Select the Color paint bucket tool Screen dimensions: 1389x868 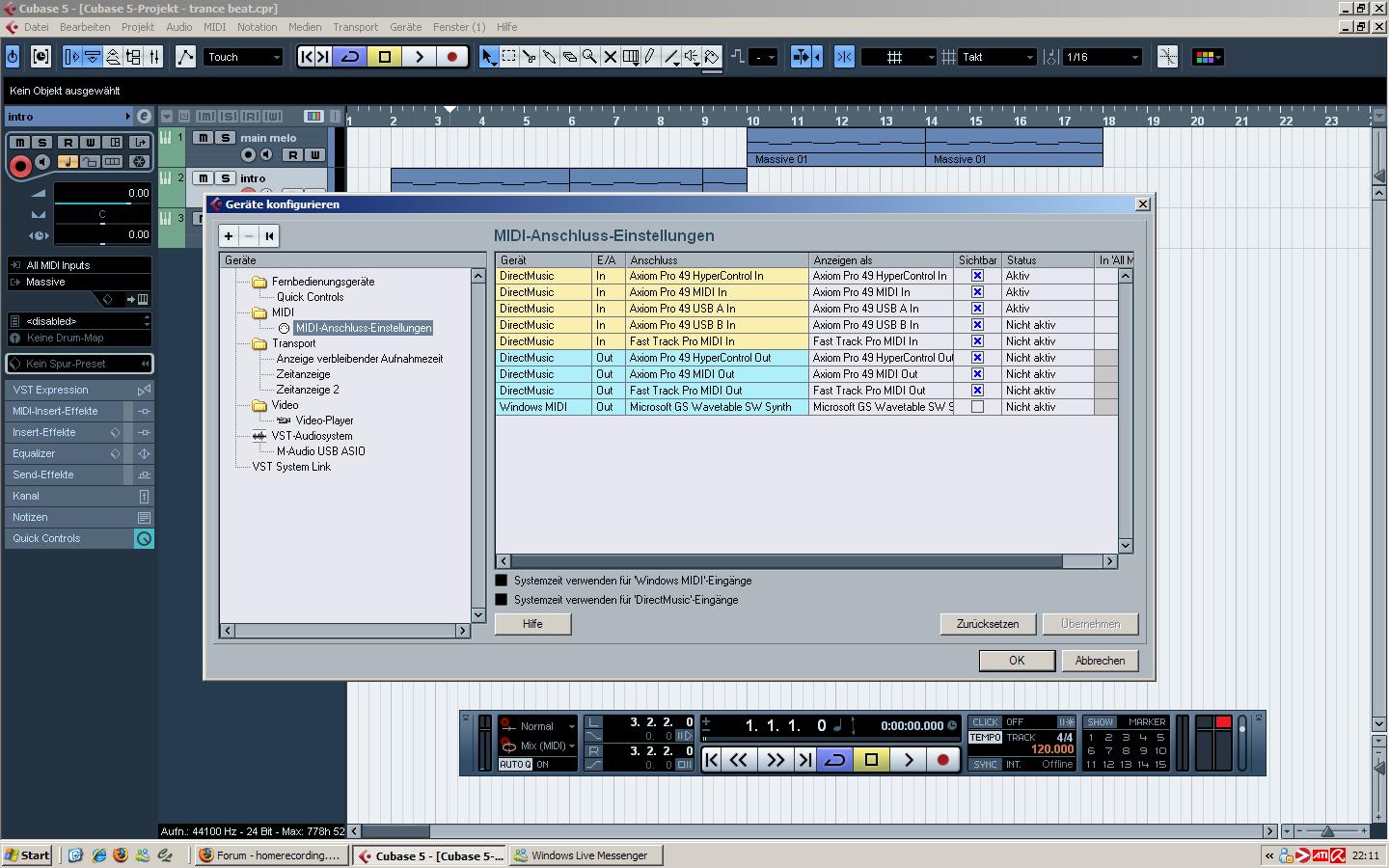[712, 57]
